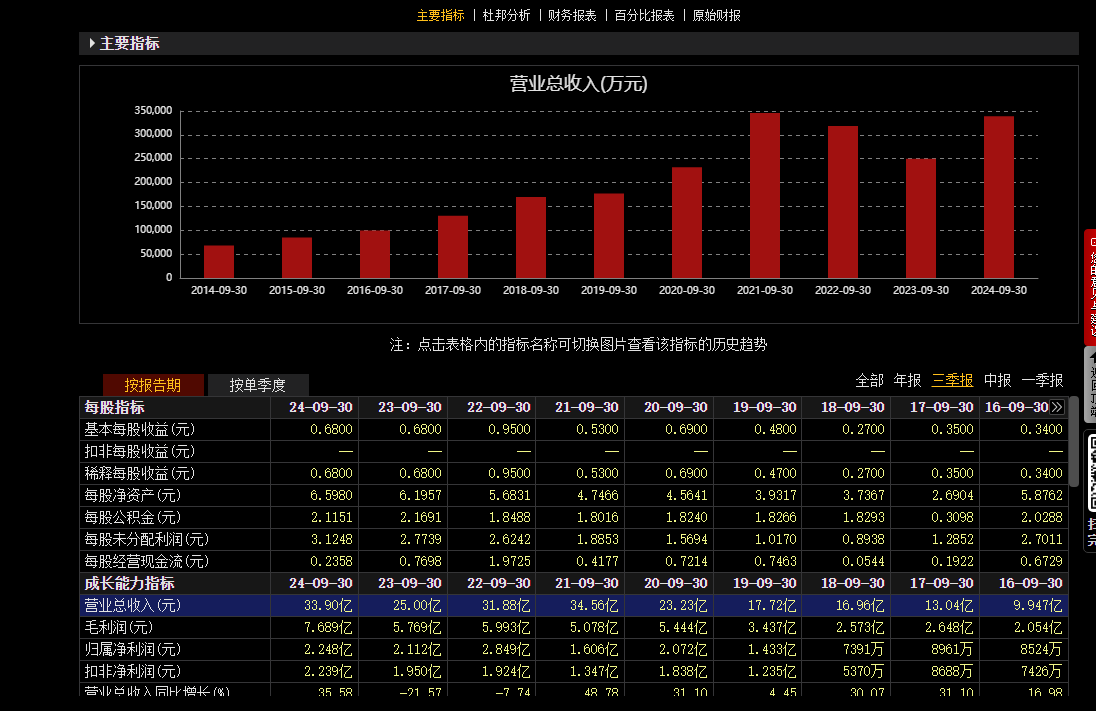Select 按单季度 view toggle
1096x711 pixels.
click(x=258, y=385)
